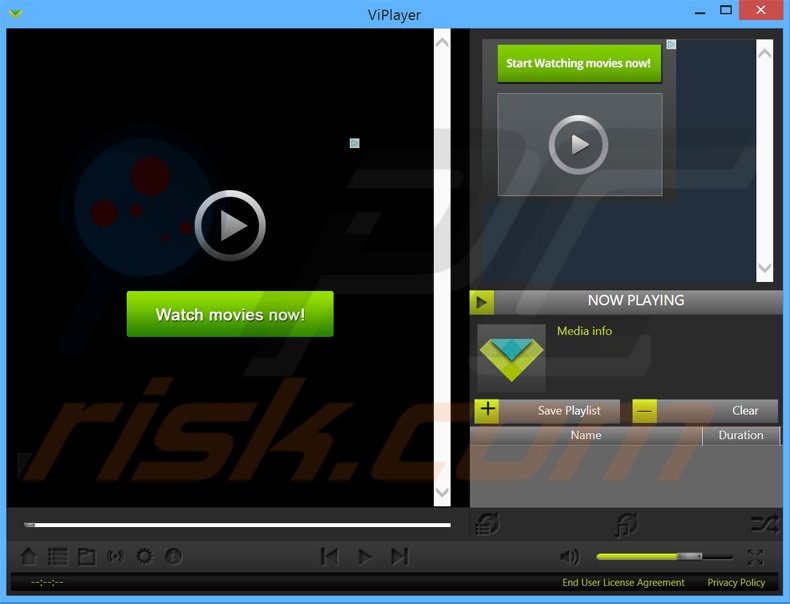Image resolution: width=790 pixels, height=604 pixels.
Task: Minimize the ViPlayer window
Action: coord(699,12)
